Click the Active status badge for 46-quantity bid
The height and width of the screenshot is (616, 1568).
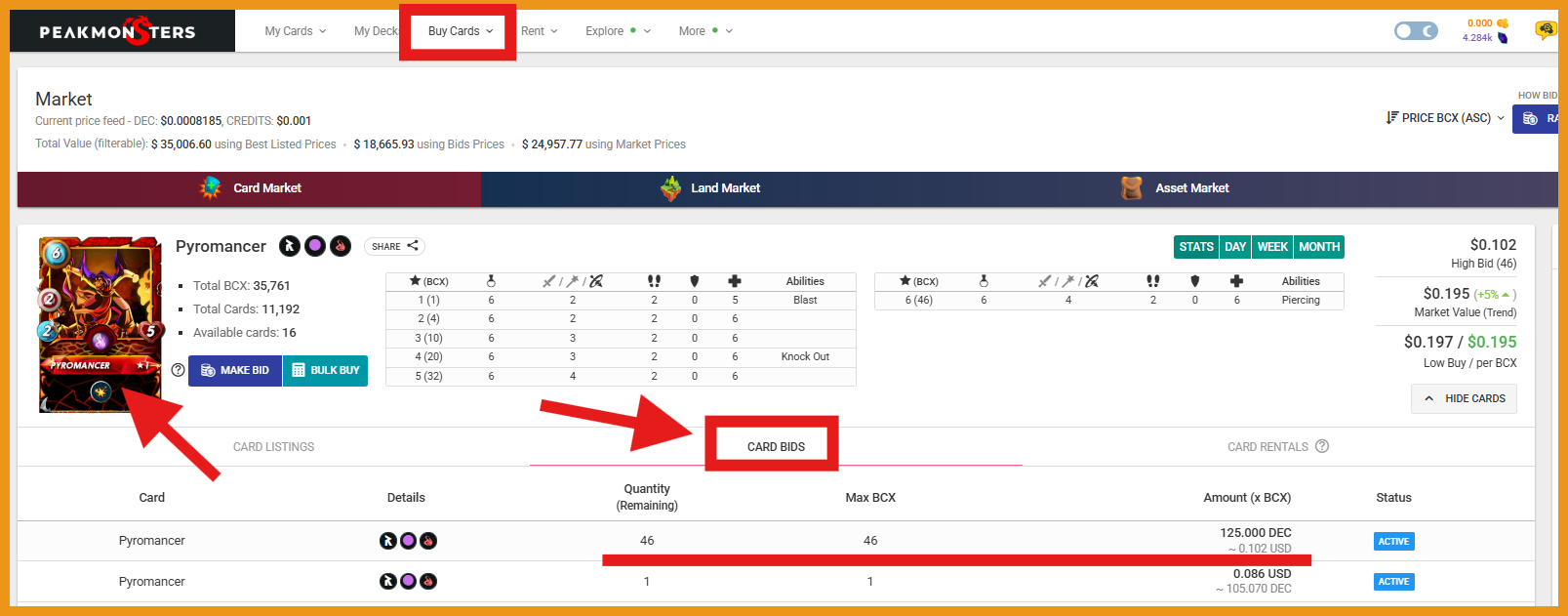(1393, 542)
